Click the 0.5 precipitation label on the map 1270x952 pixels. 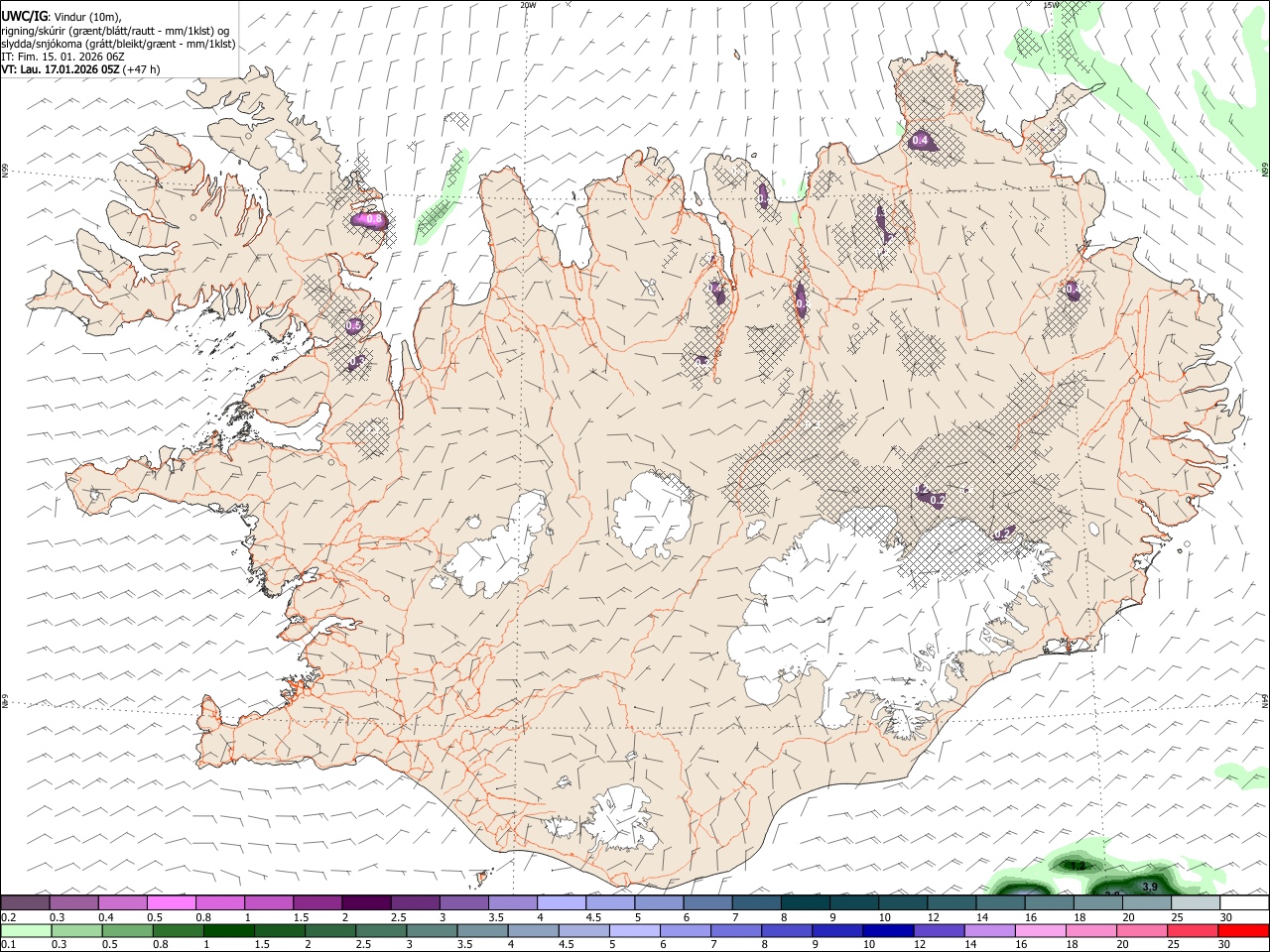353,325
